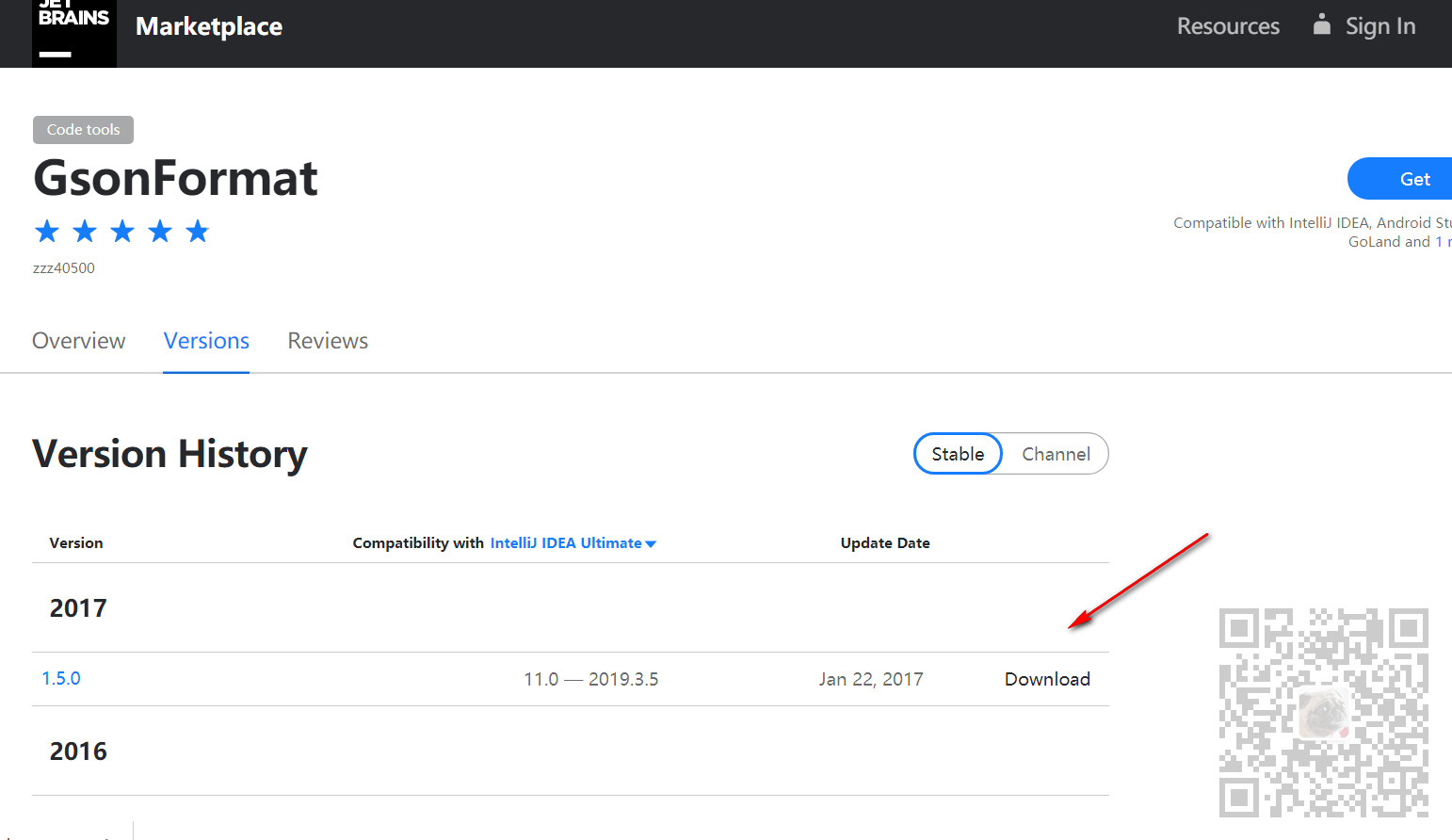Open version 1.5.0 details link
The height and width of the screenshot is (840, 1452).
coord(61,679)
